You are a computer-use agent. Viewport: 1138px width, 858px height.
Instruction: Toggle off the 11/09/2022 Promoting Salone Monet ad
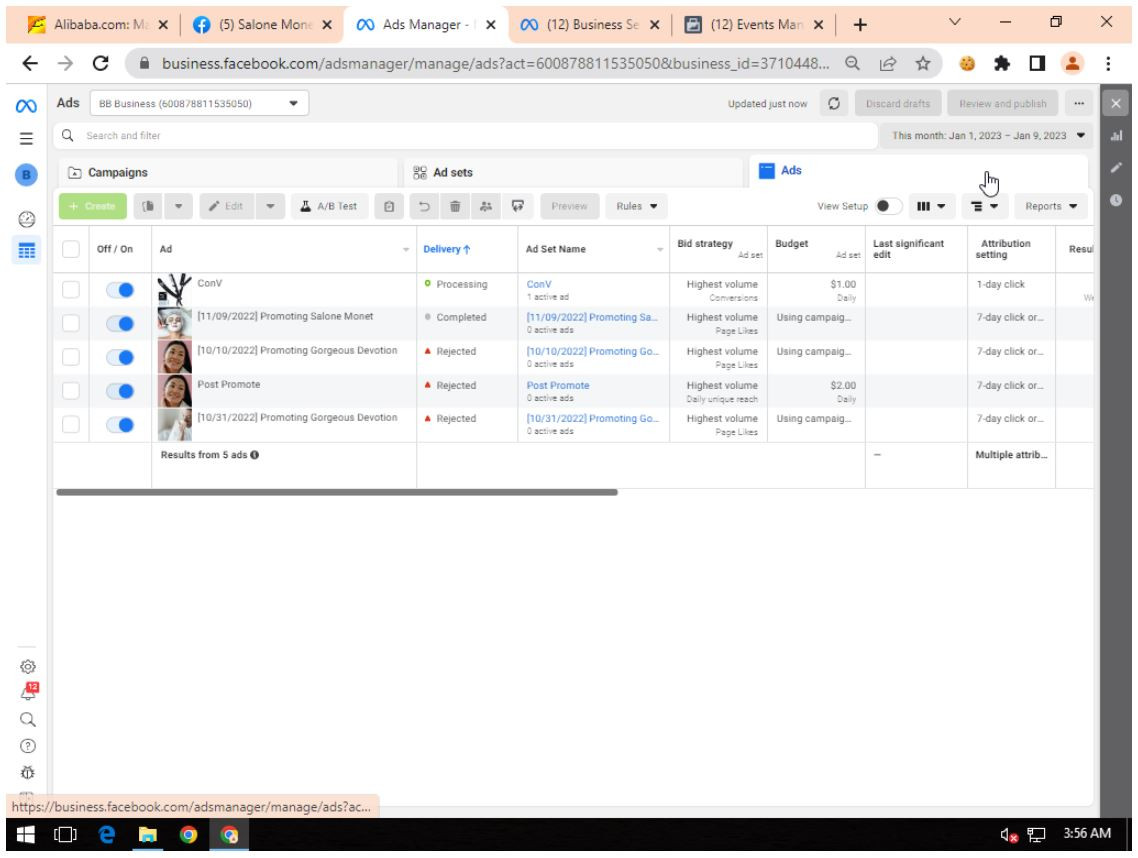pyautogui.click(x=120, y=324)
